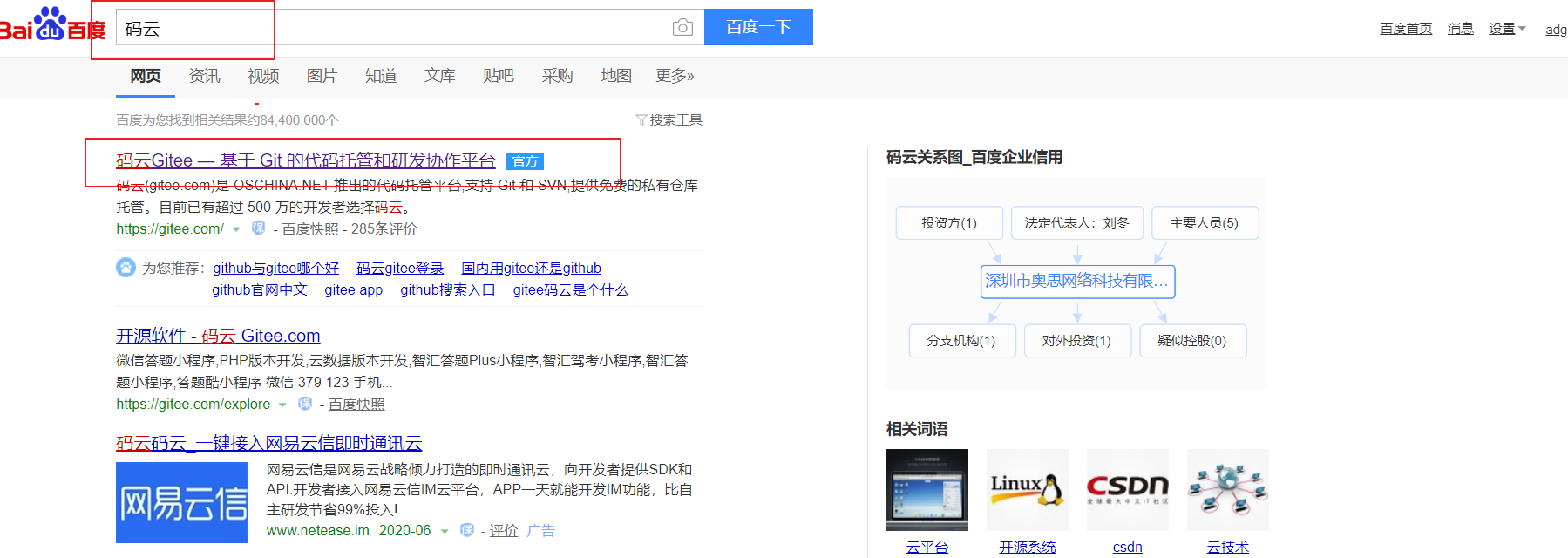Open 百度快照 for gitee.com/explore result
The image size is (1568, 558).
pos(356,404)
